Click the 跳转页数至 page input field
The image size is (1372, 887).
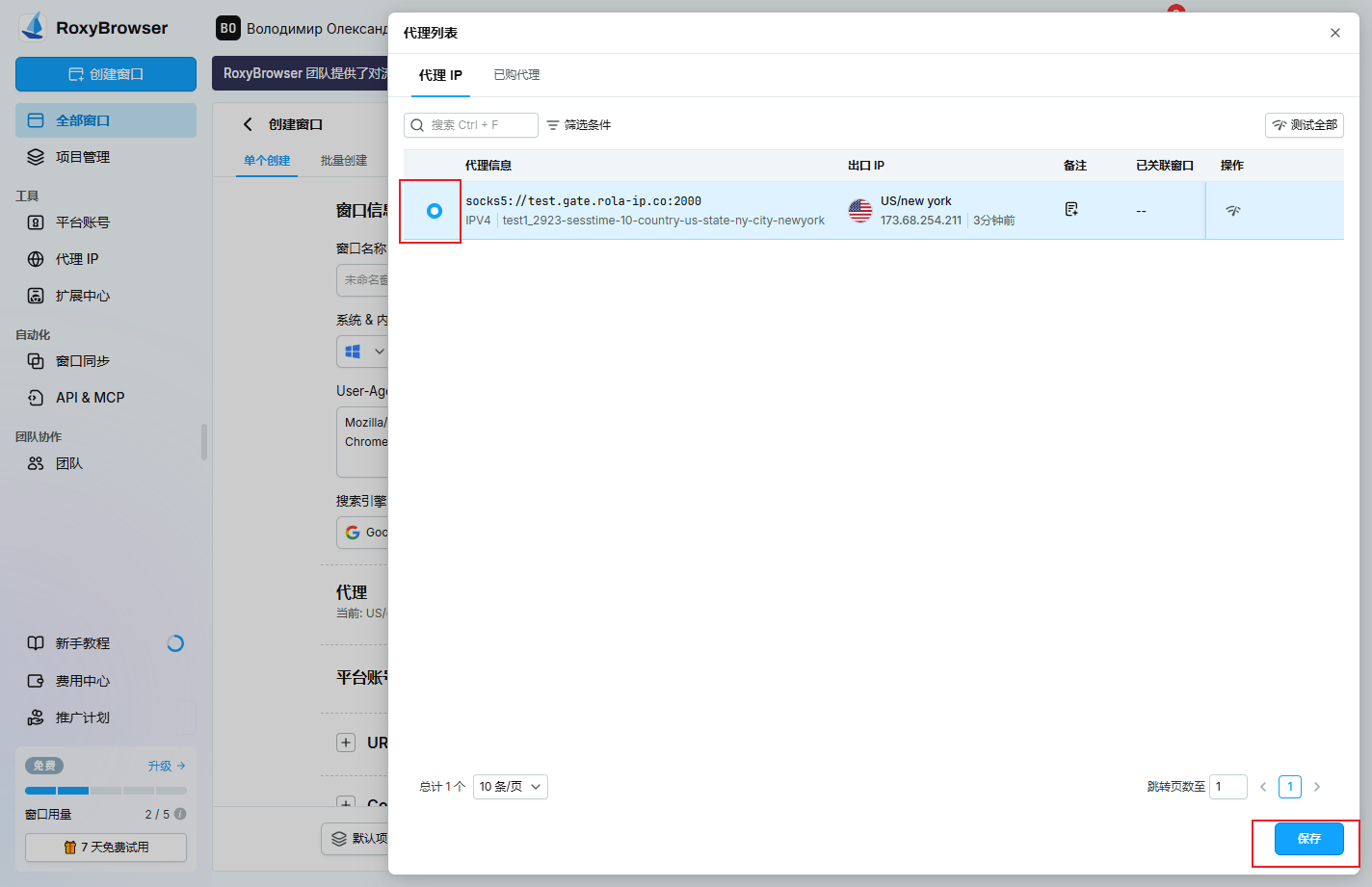coord(1227,787)
